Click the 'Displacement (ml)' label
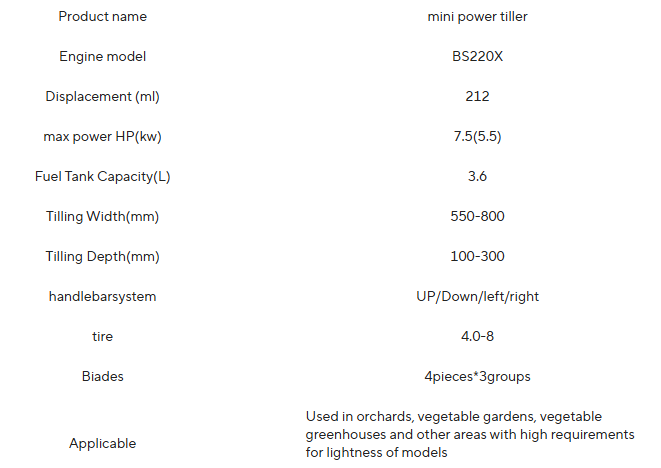This screenshot has height=468, width=661. tap(102, 97)
